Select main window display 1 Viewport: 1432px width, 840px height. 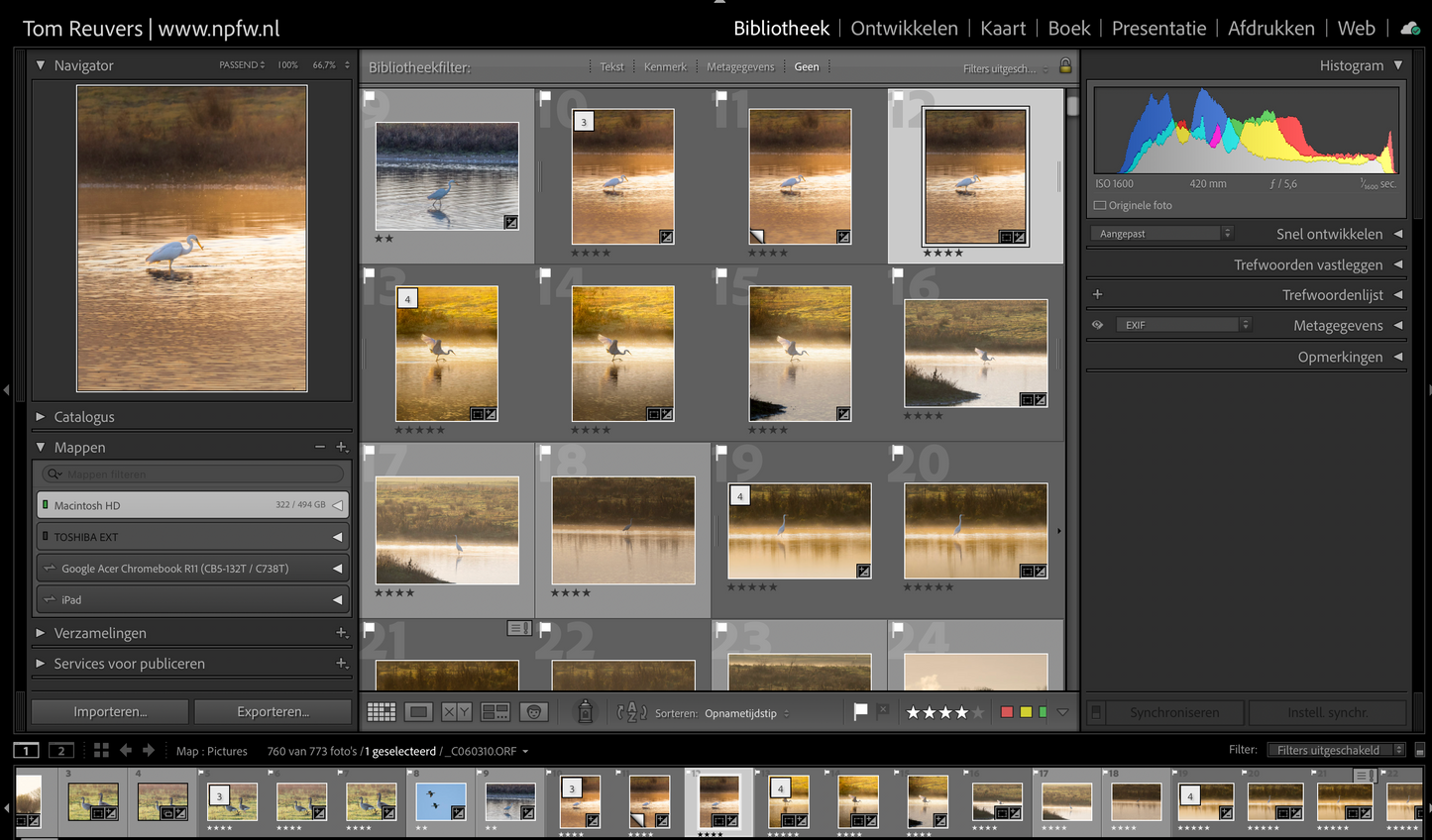[27, 751]
